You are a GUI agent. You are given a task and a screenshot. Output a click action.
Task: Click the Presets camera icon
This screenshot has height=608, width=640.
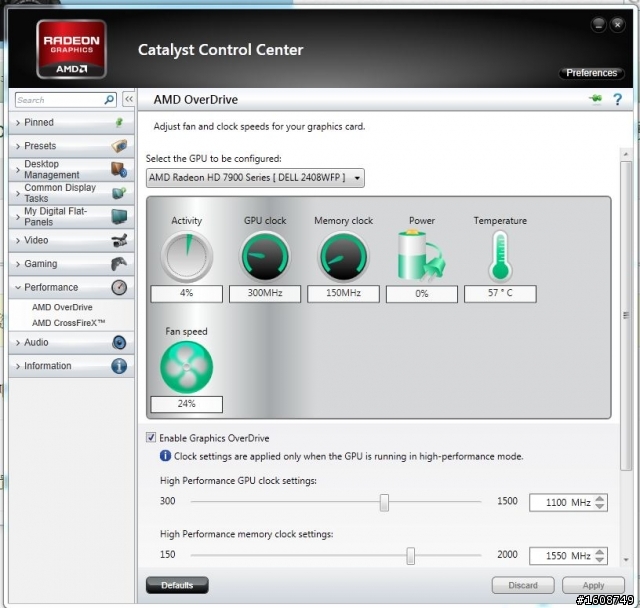click(x=119, y=146)
